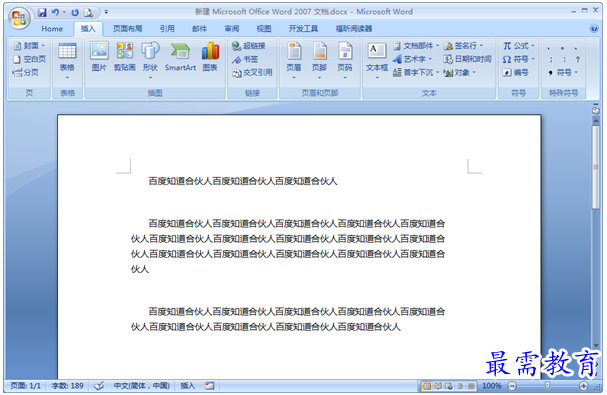Screen dimensions: 607x395
Task: Click the vertical scrollbar thumb
Action: (596, 167)
